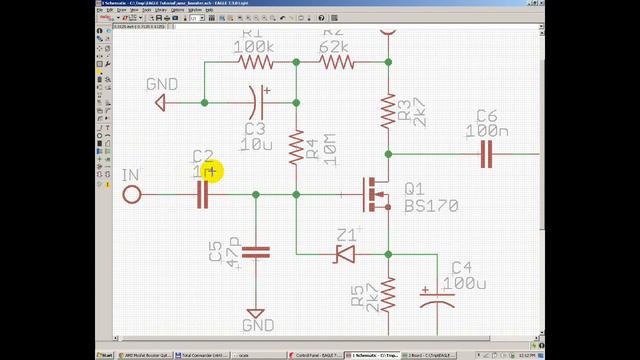Viewport: 640px width, 360px height.
Task: Click the Z1 zener diode symbol
Action: click(x=345, y=254)
